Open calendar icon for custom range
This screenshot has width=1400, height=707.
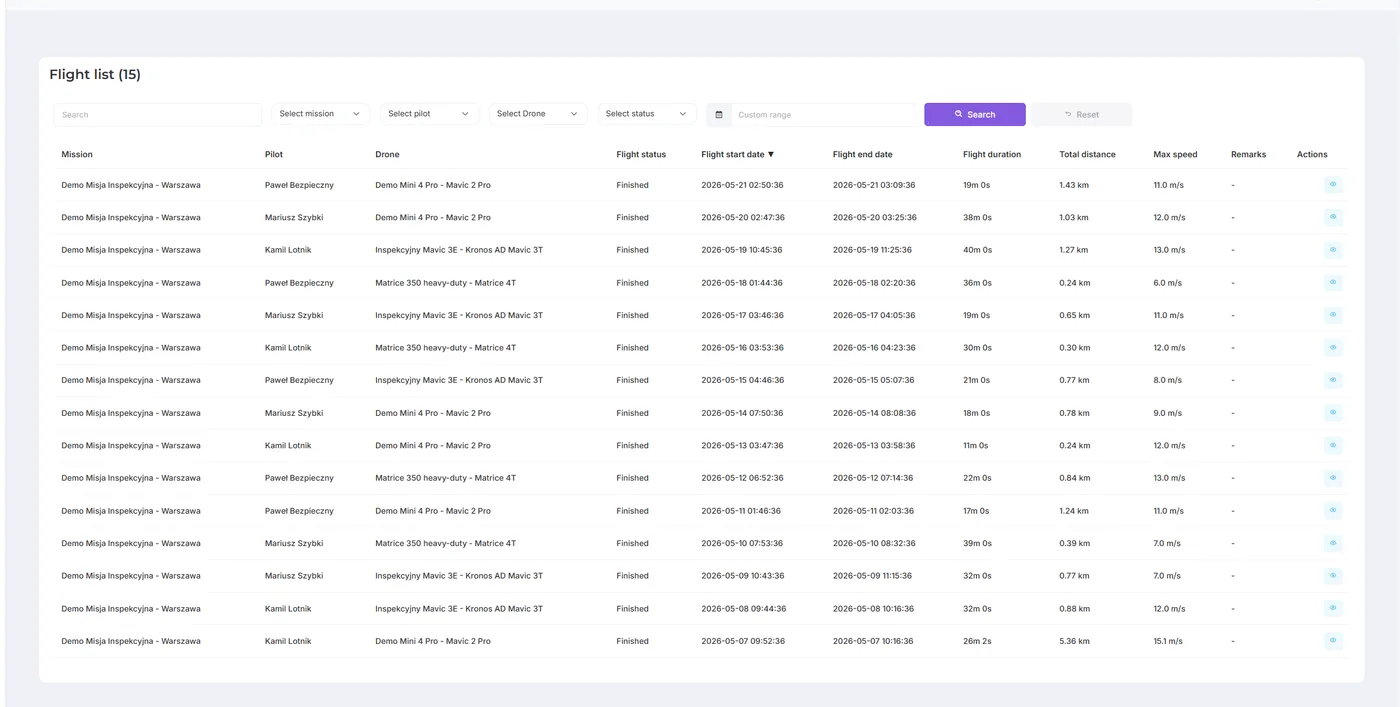pos(719,115)
